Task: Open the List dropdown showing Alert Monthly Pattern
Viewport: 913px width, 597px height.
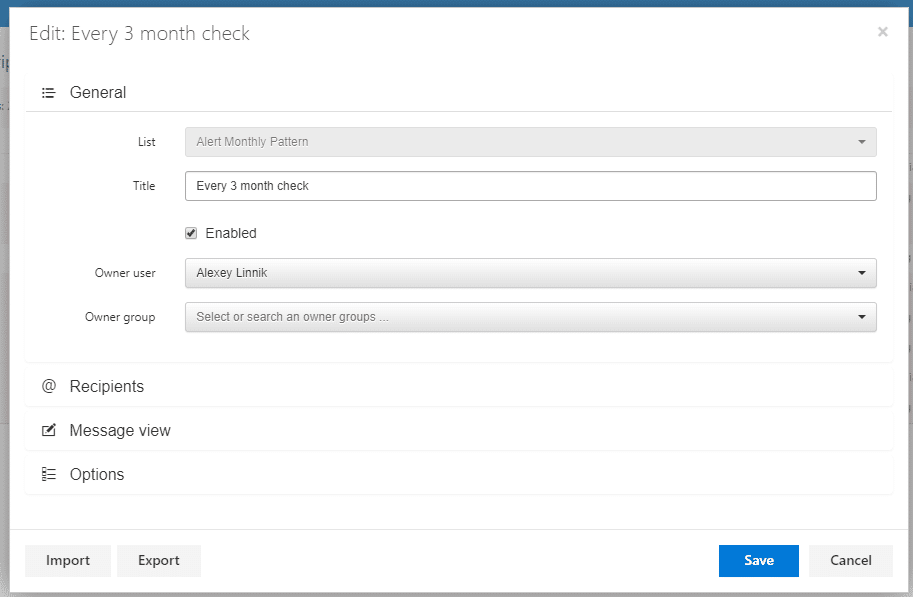Action: 530,142
